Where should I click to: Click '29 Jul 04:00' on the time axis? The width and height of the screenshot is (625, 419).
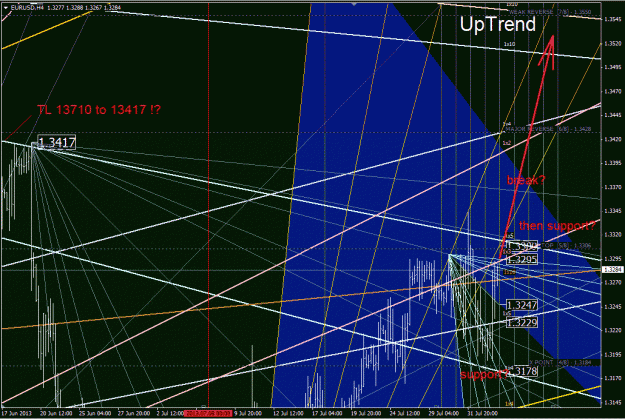[x=443, y=413]
